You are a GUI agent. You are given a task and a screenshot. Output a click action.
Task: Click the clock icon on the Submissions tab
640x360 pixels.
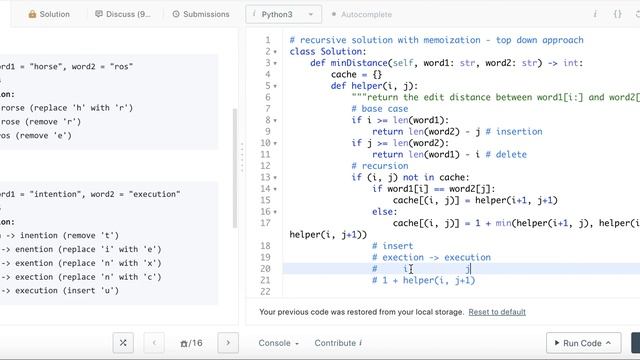click(x=176, y=14)
